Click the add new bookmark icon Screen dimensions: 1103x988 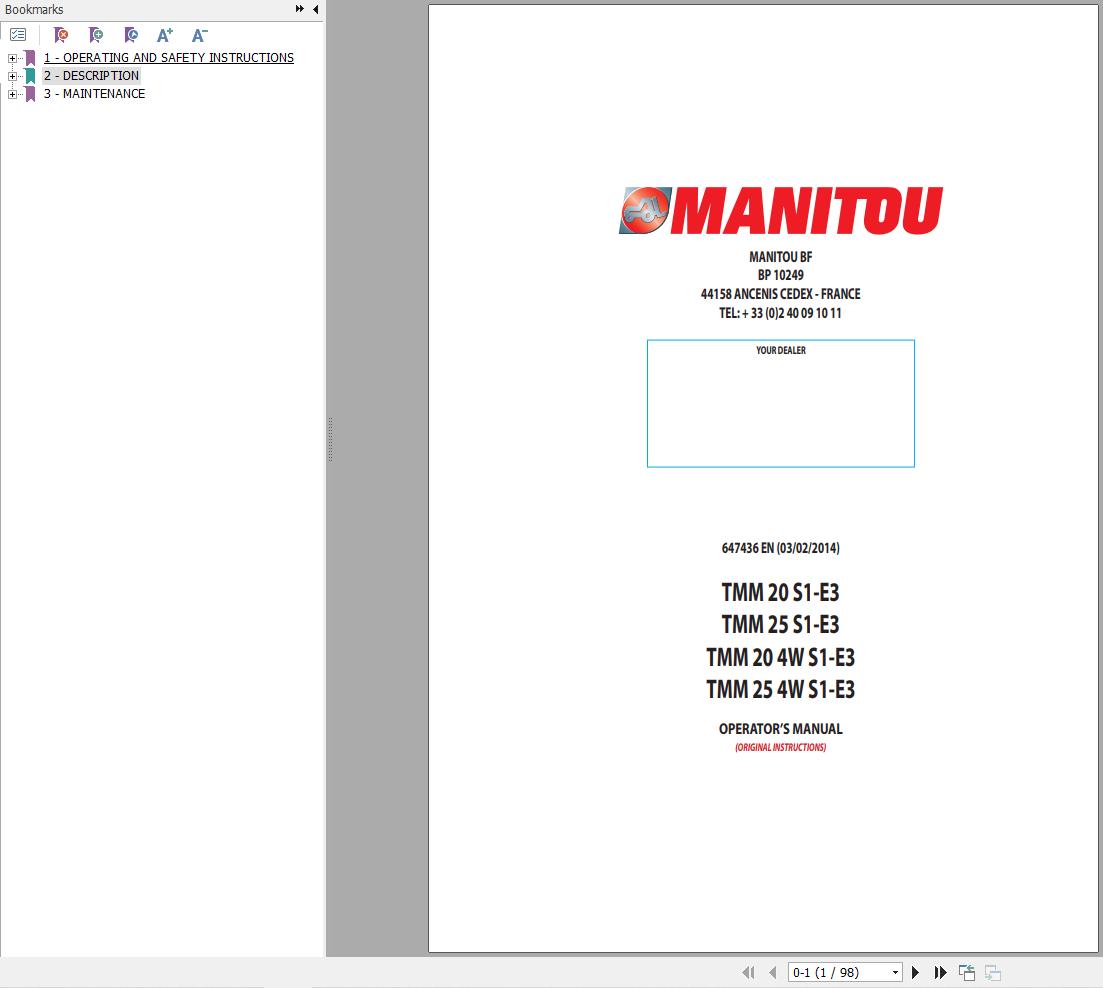click(x=96, y=34)
